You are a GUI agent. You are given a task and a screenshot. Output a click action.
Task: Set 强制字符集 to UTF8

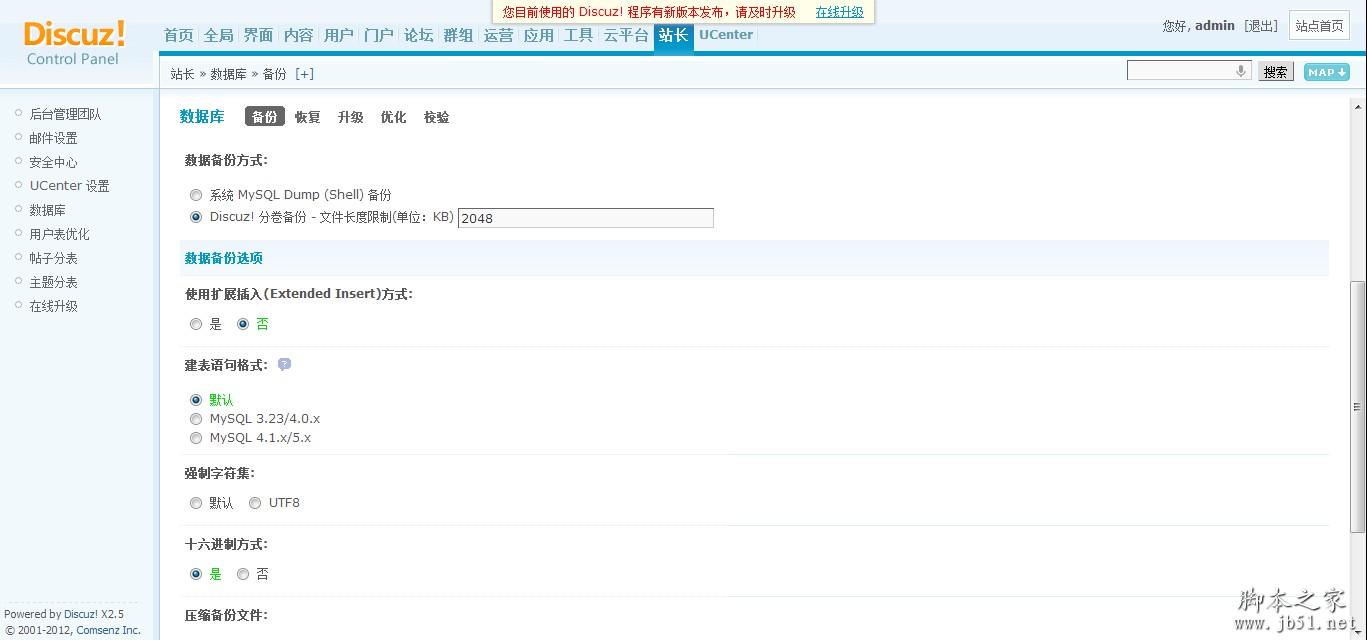point(255,503)
